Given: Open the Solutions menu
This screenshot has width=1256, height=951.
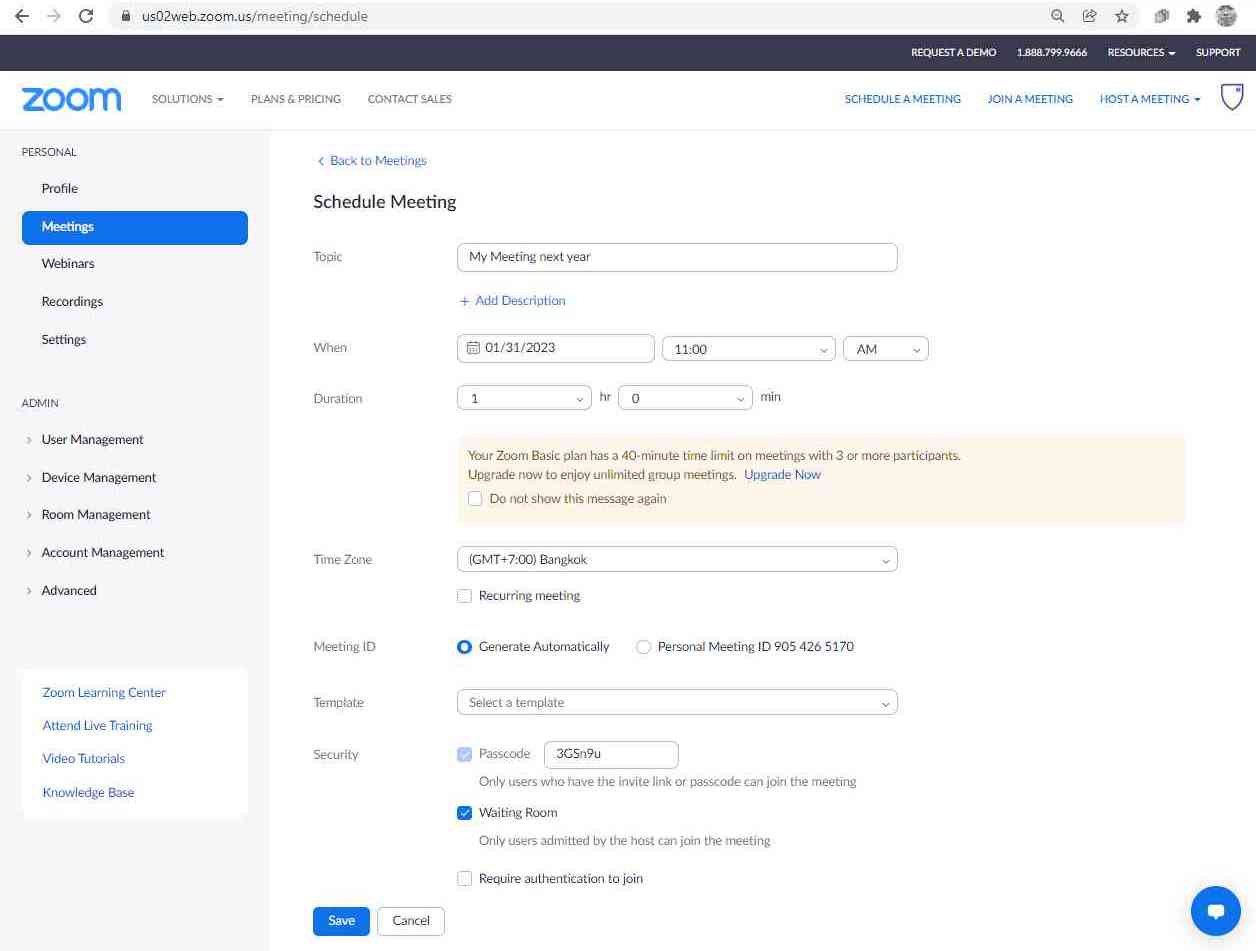Looking at the screenshot, I should [187, 99].
